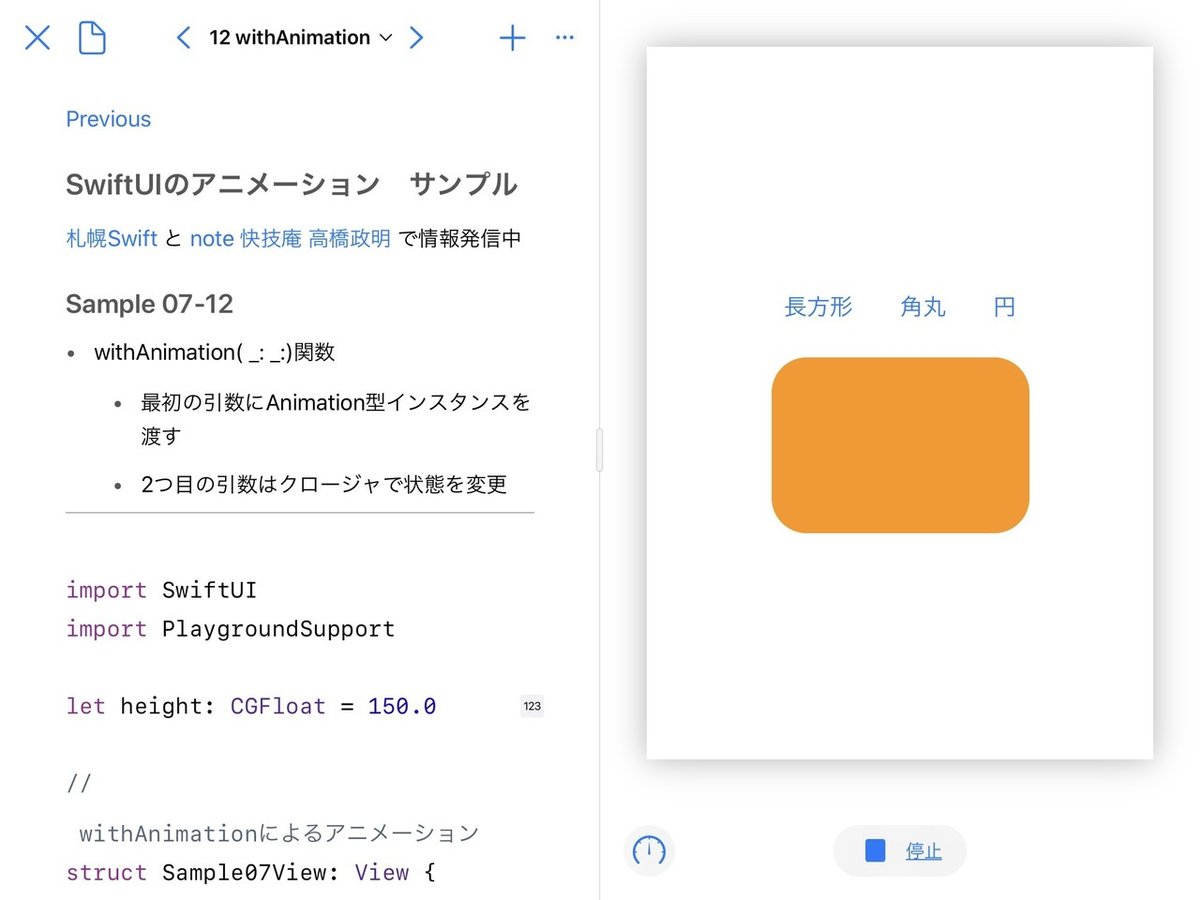The height and width of the screenshot is (900, 1200).
Task: Open the execution speed speedometer control
Action: 649,851
